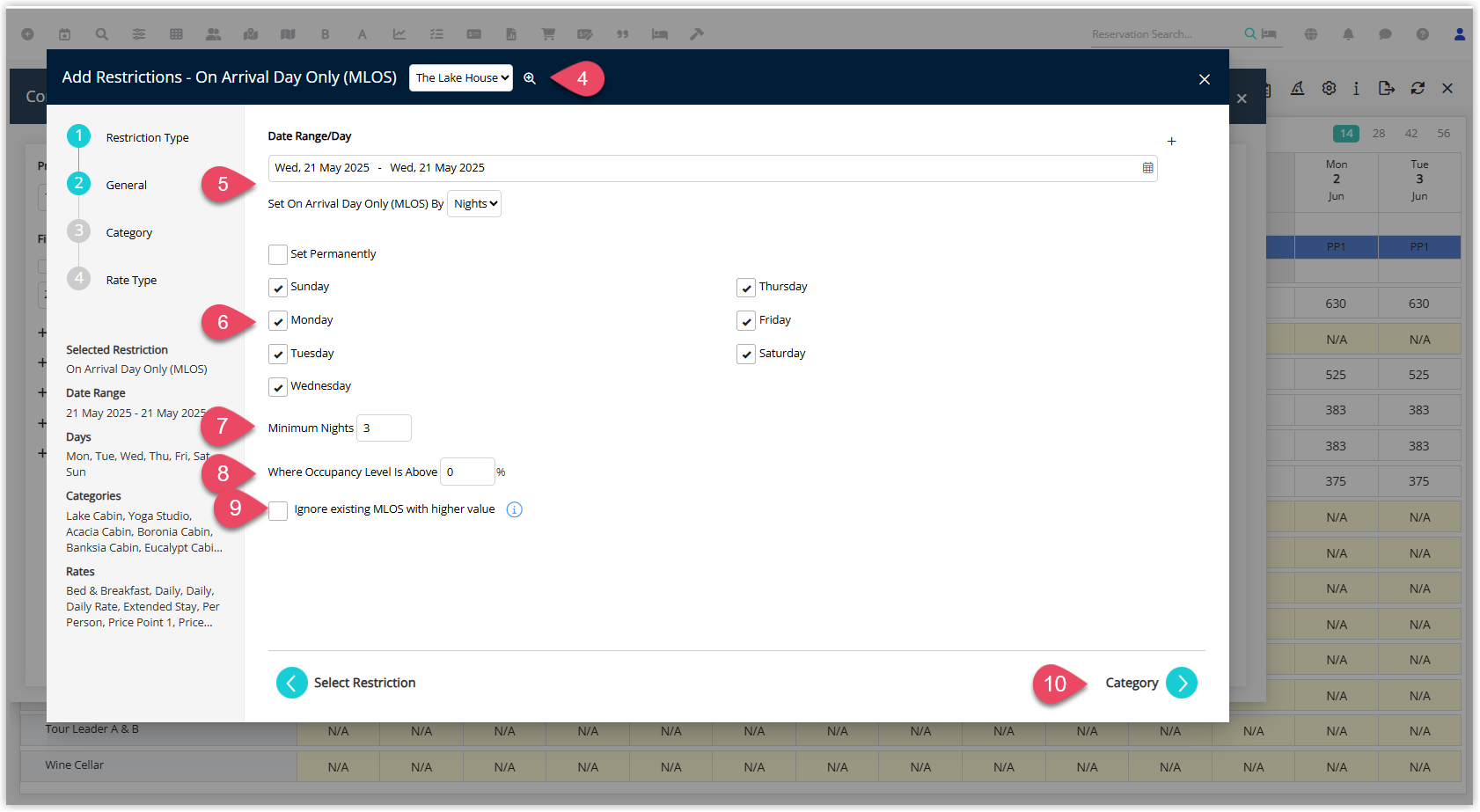Open the document chart file icon

point(511,34)
